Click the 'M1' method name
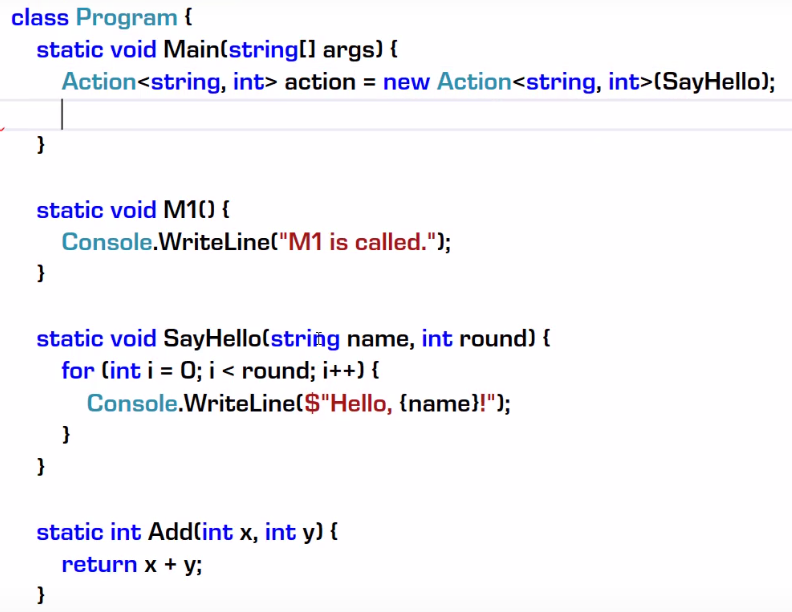792x612 pixels. [180, 210]
